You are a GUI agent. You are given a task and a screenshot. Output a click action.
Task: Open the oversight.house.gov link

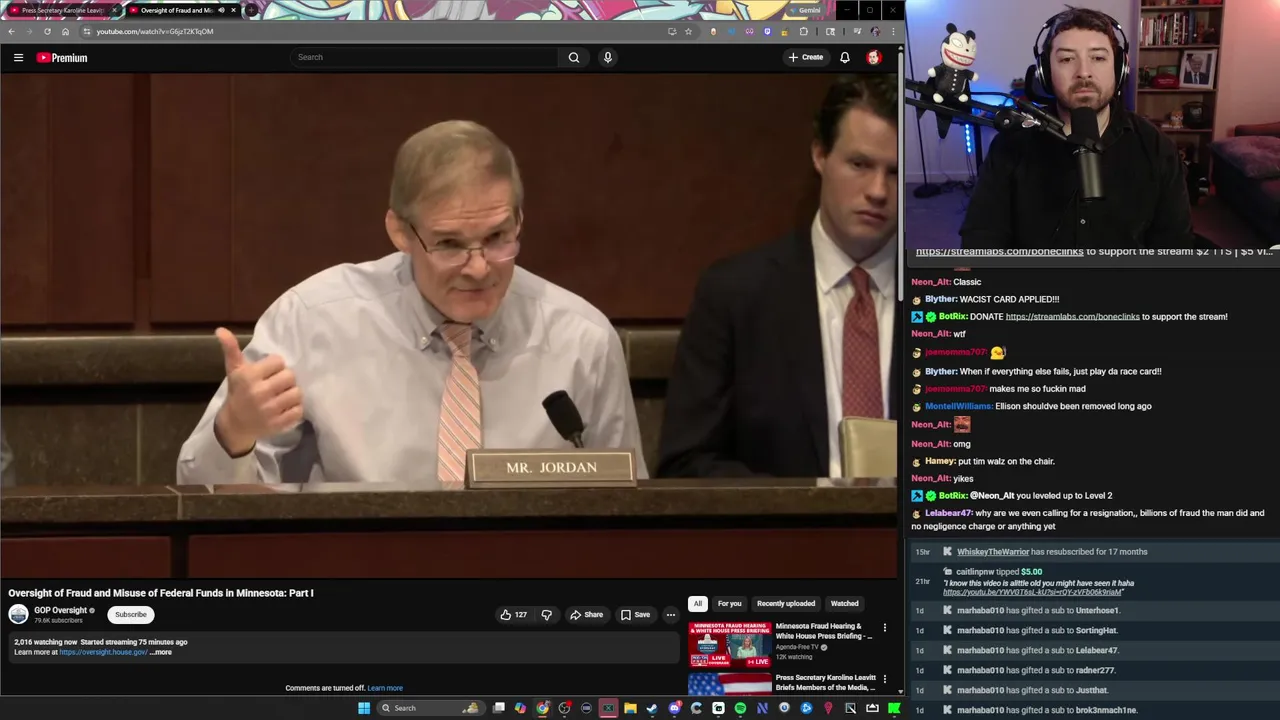(x=103, y=652)
